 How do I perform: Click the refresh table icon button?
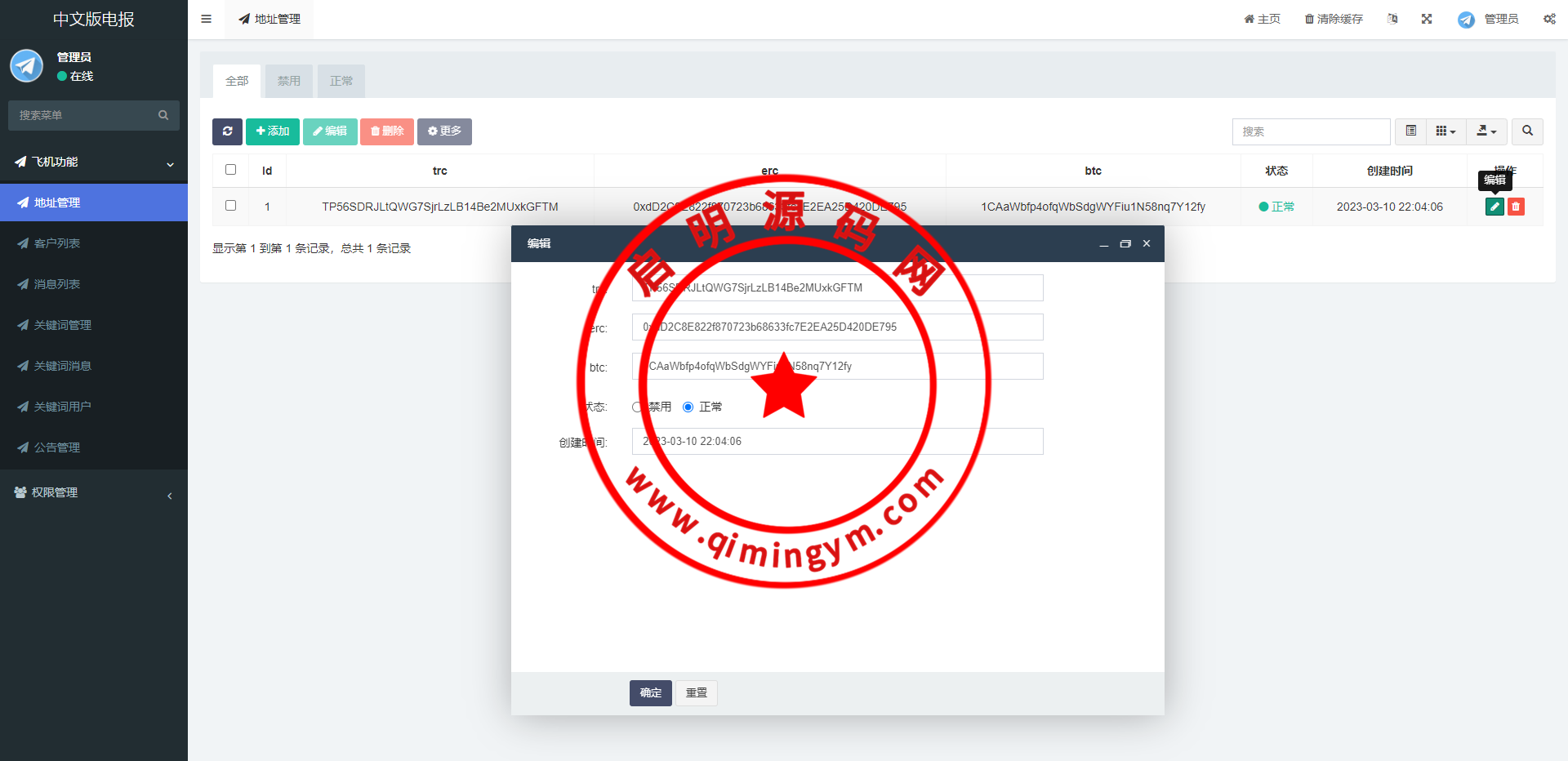click(227, 131)
